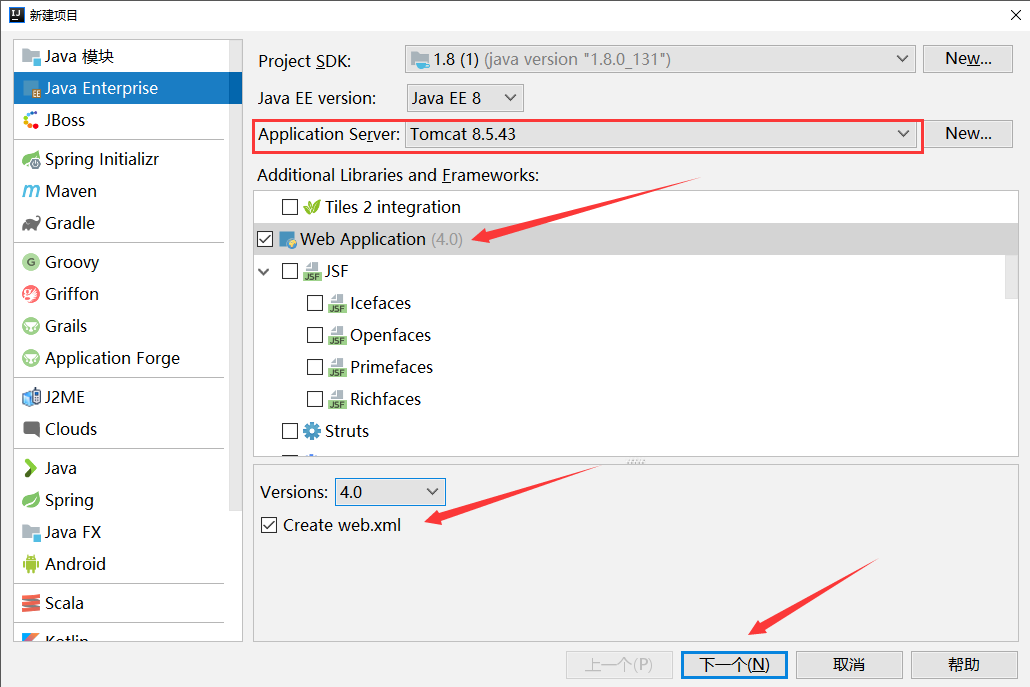Click the frameworks list vertical scrollbar
This screenshot has width=1030, height=687.
[x=1012, y=277]
